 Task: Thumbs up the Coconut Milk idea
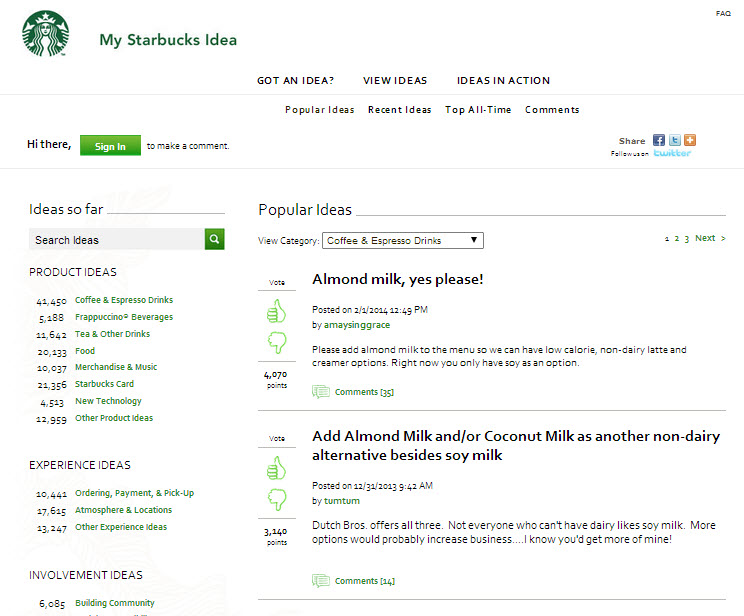[276, 468]
